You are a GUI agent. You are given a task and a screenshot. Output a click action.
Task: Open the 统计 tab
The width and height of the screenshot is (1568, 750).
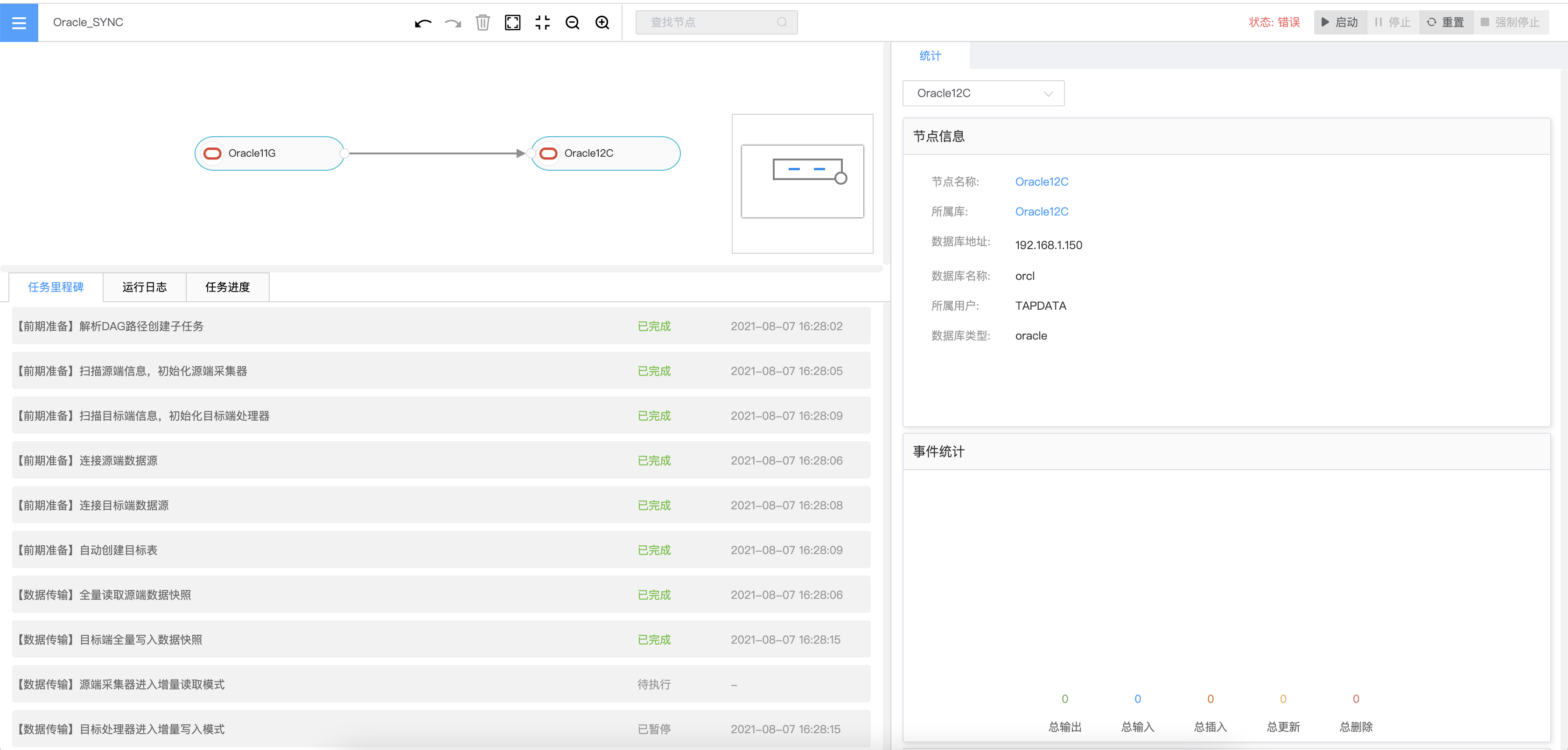pos(930,56)
